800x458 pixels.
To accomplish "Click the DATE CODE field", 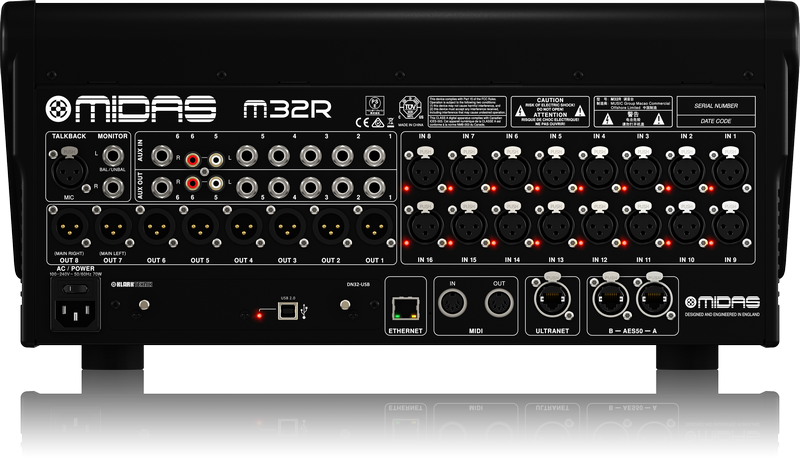I will pos(723,120).
